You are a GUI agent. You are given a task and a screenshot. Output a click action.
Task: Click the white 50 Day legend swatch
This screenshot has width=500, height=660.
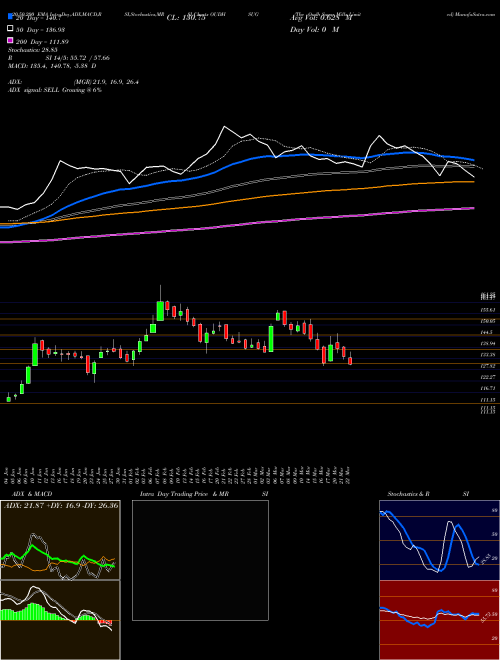(x=11, y=29)
